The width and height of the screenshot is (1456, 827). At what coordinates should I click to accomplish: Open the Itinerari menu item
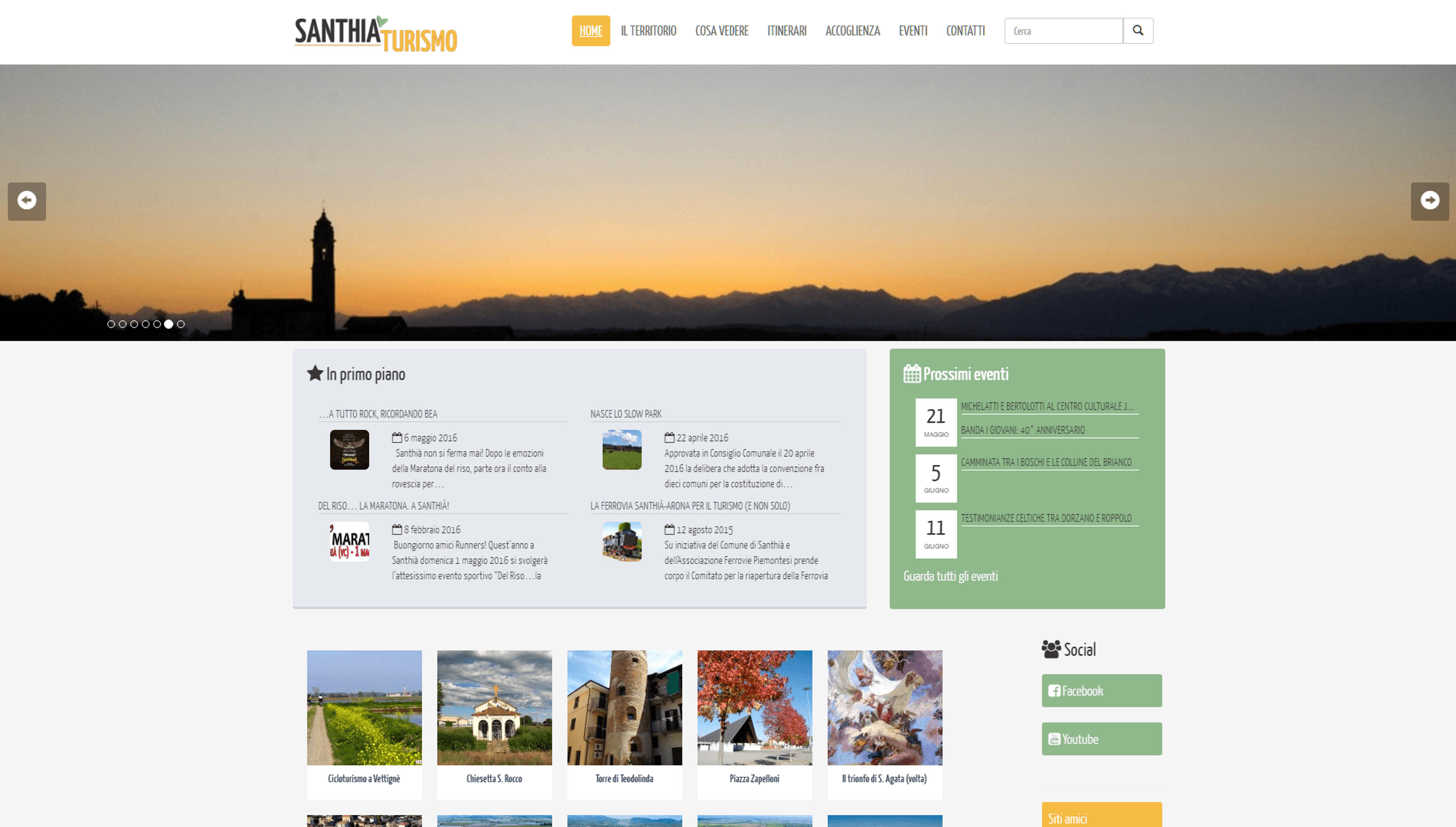pyautogui.click(x=786, y=31)
